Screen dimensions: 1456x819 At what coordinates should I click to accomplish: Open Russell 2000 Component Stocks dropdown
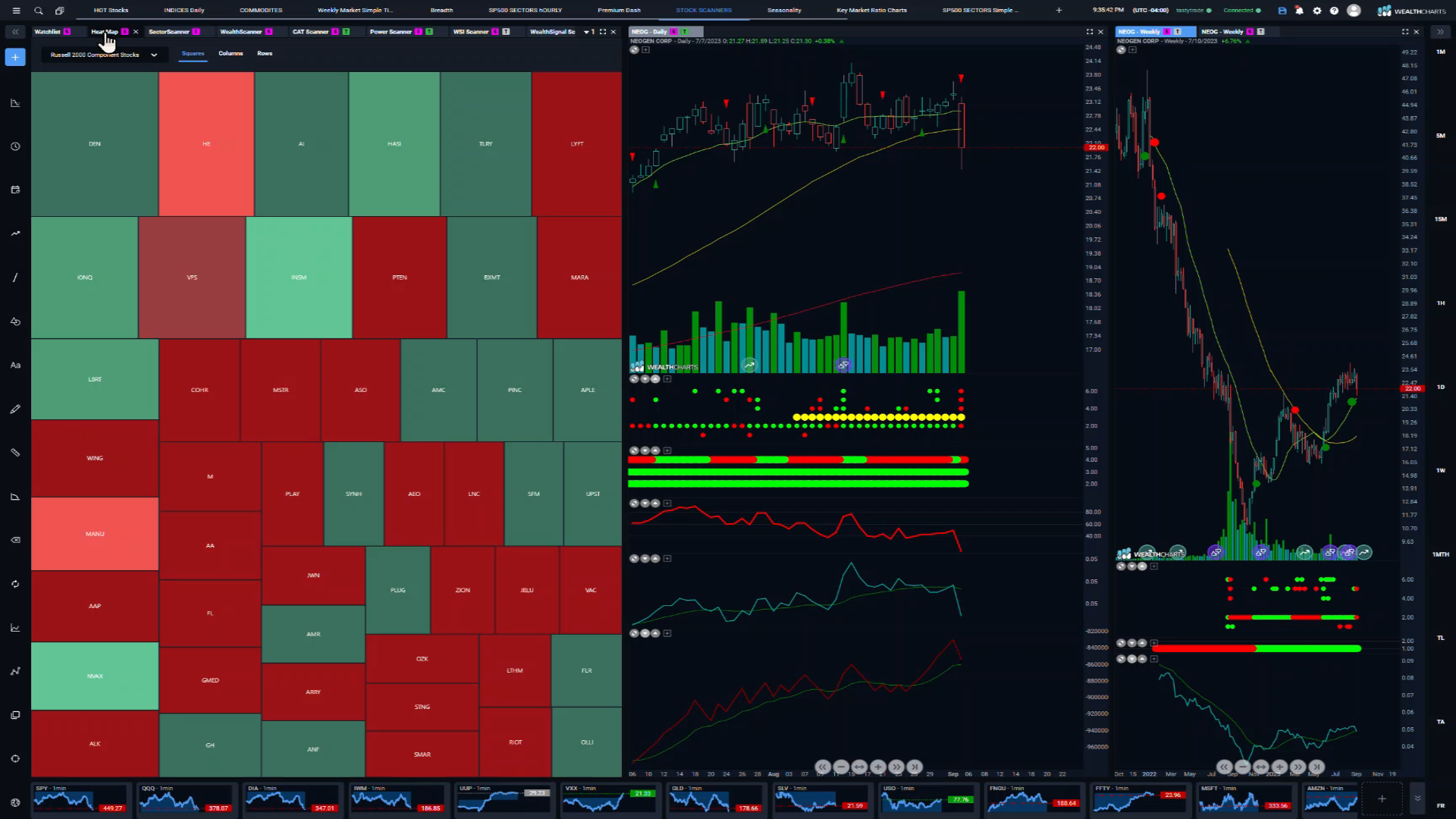104,55
